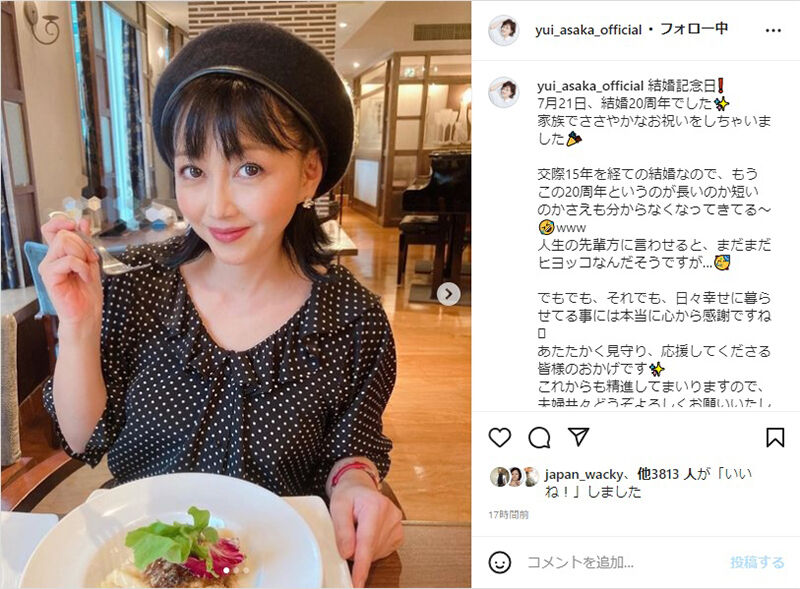Focus the コメントを追加 comment field
The image size is (800, 589).
coord(624,562)
